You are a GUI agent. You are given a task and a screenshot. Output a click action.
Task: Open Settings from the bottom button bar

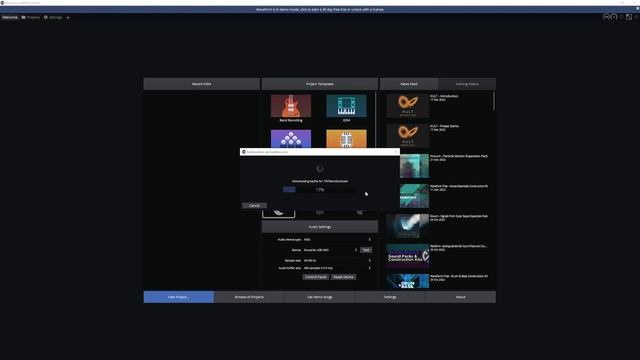pos(390,297)
